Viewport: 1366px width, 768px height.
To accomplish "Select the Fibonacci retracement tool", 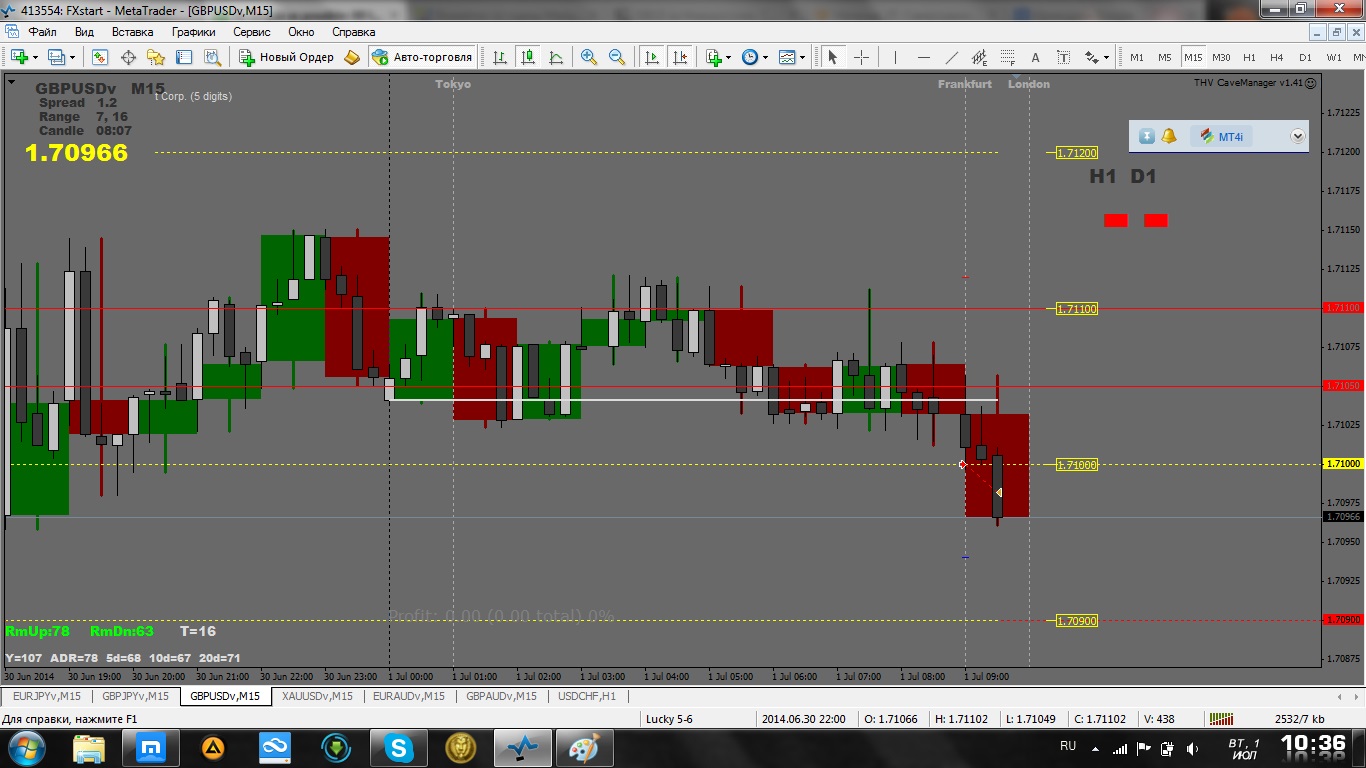I will tap(1007, 57).
